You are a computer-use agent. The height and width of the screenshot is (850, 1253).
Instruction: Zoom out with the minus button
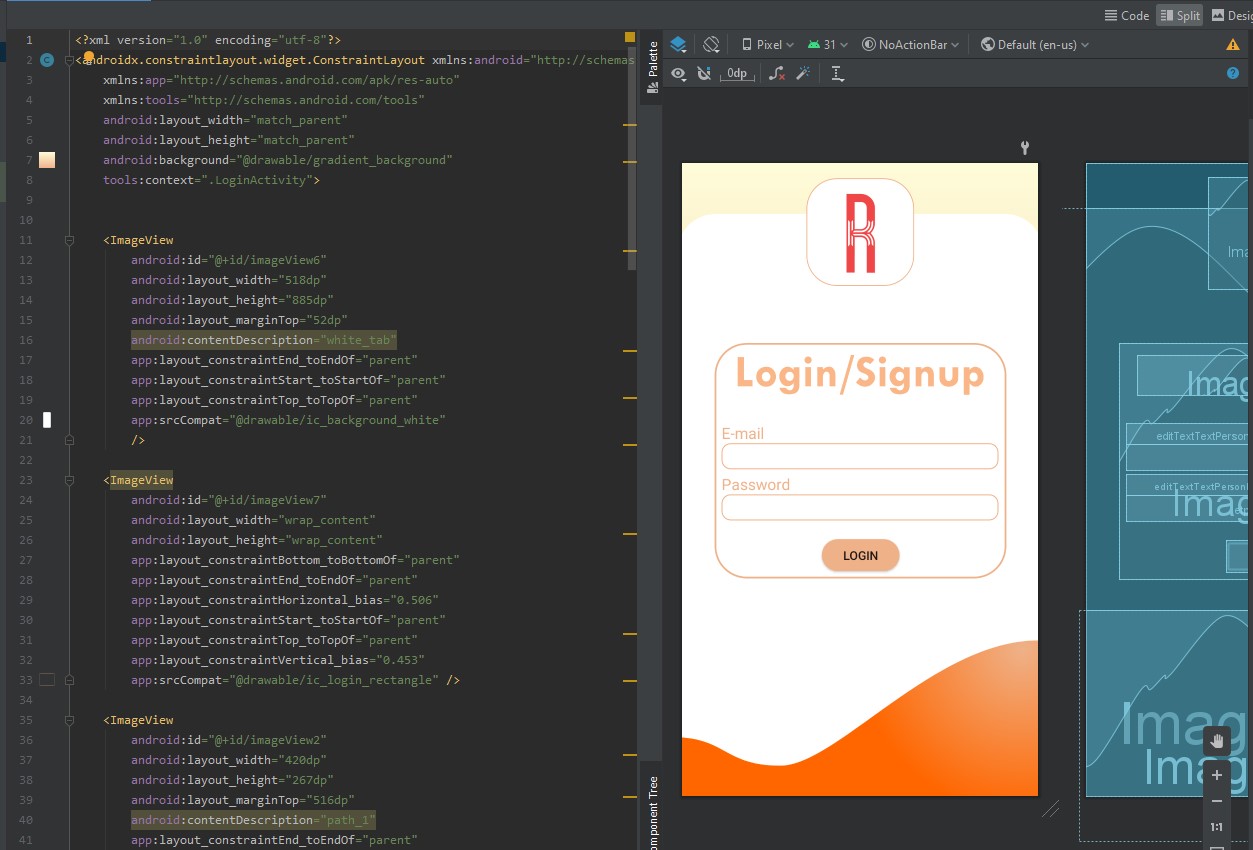point(1217,801)
